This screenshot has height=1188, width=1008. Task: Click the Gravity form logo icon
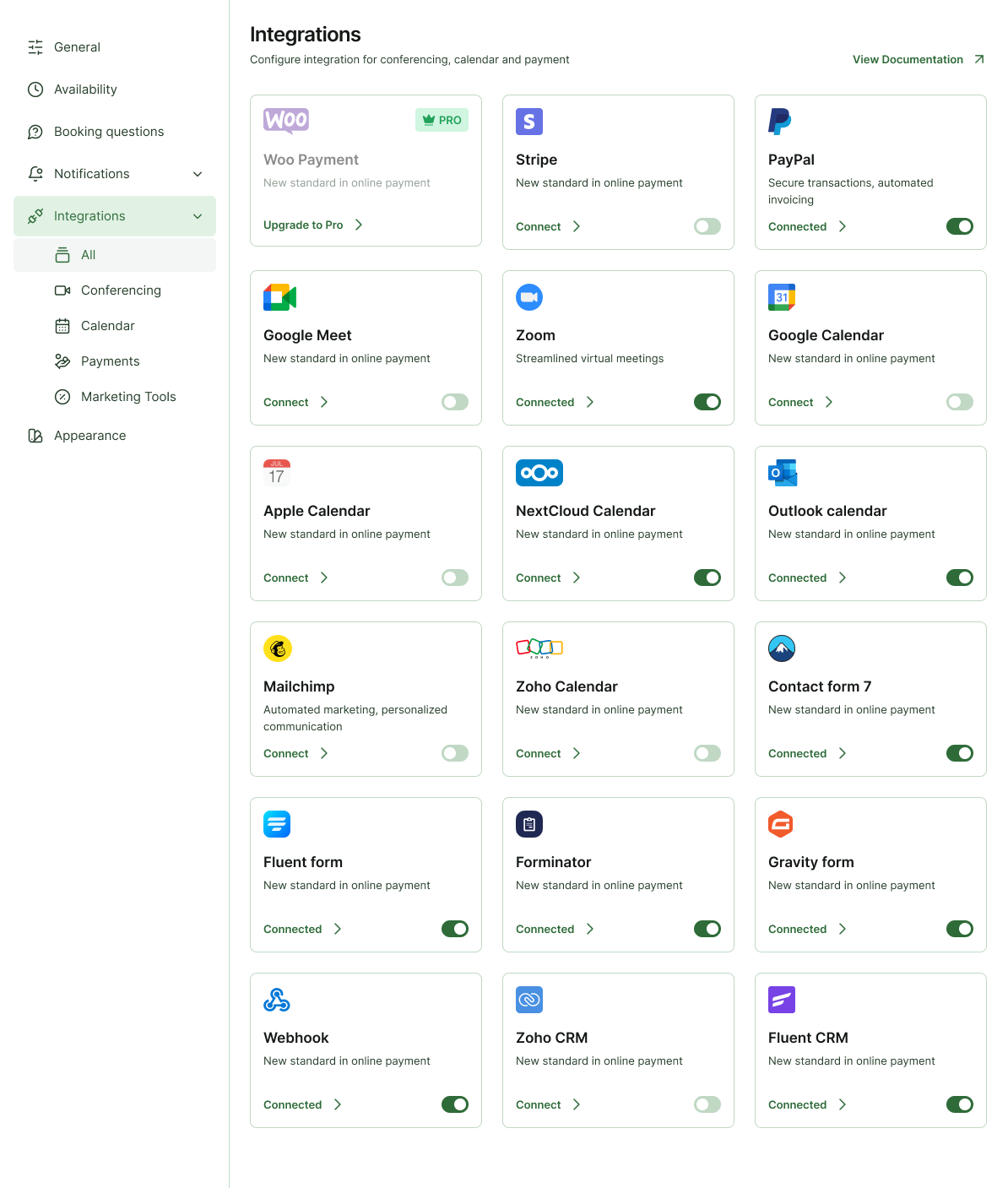(781, 824)
